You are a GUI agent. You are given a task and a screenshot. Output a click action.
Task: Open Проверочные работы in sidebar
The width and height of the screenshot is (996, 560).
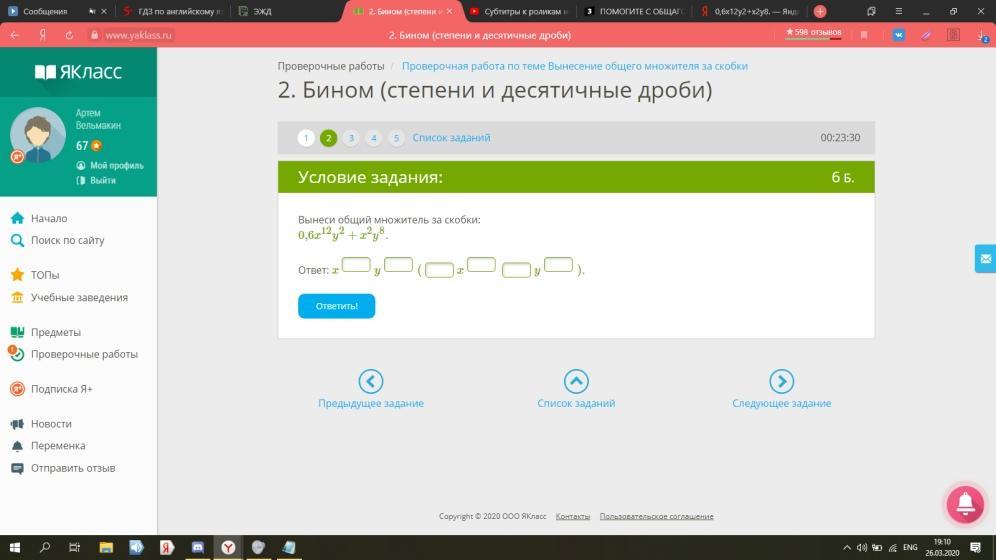(84, 354)
